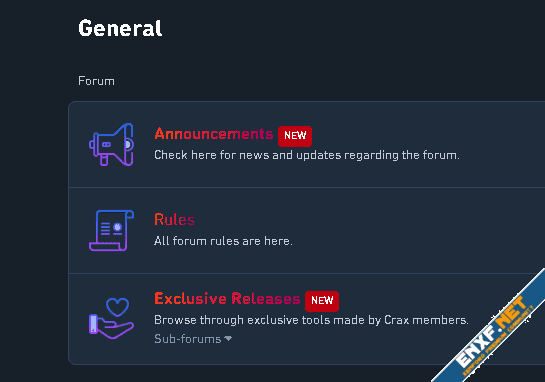
Task: Click the General category heading
Action: point(120,28)
